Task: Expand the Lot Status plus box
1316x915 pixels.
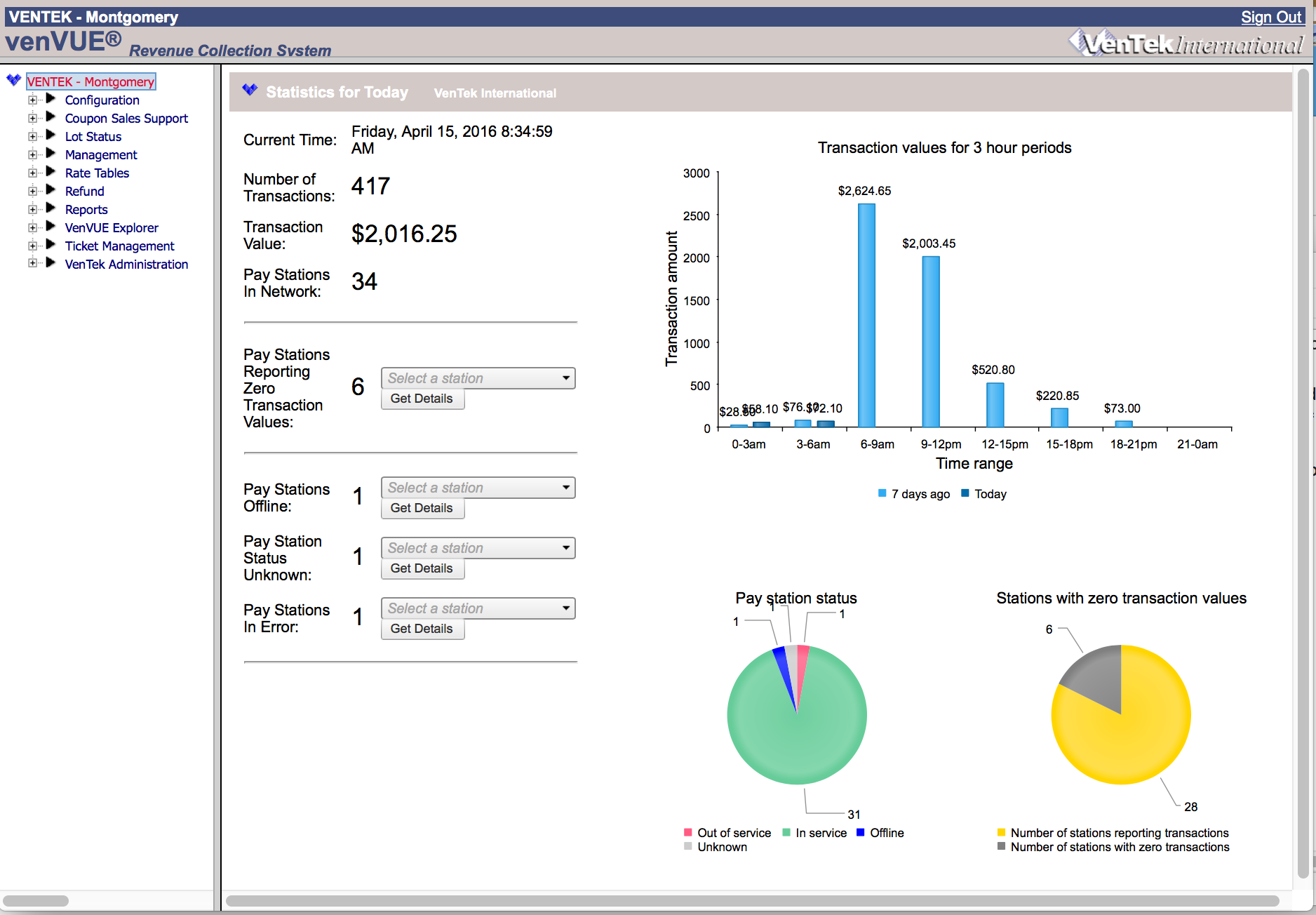Action: point(32,136)
